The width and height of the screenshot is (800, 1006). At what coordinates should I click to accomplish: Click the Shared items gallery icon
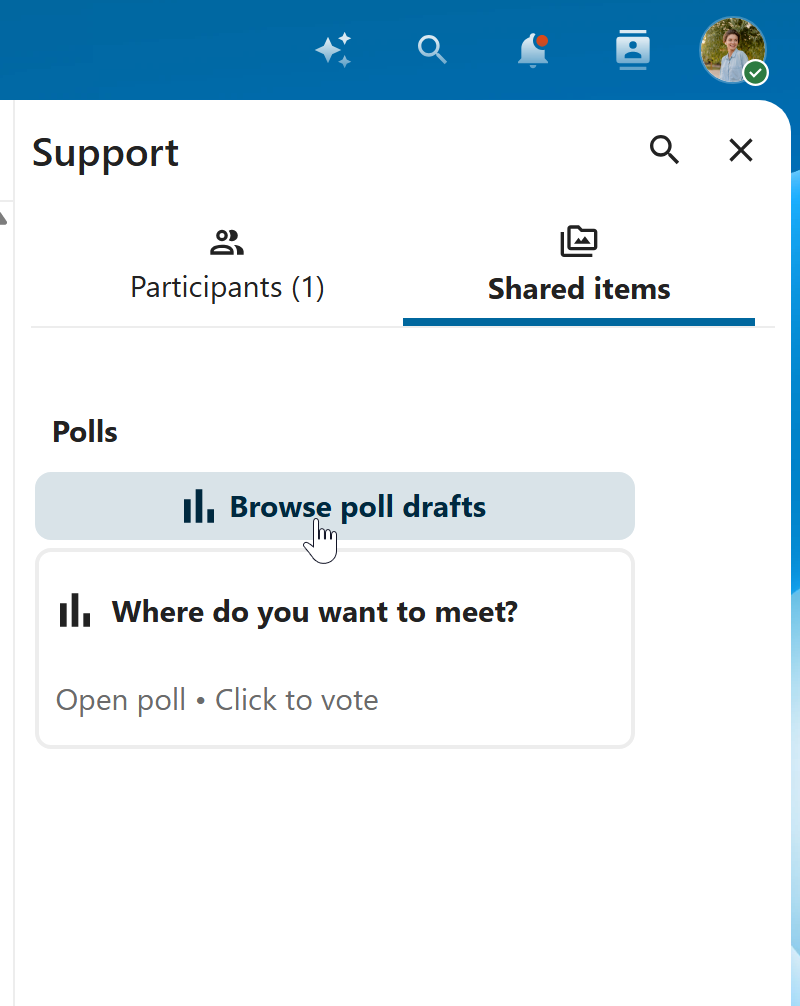(579, 242)
